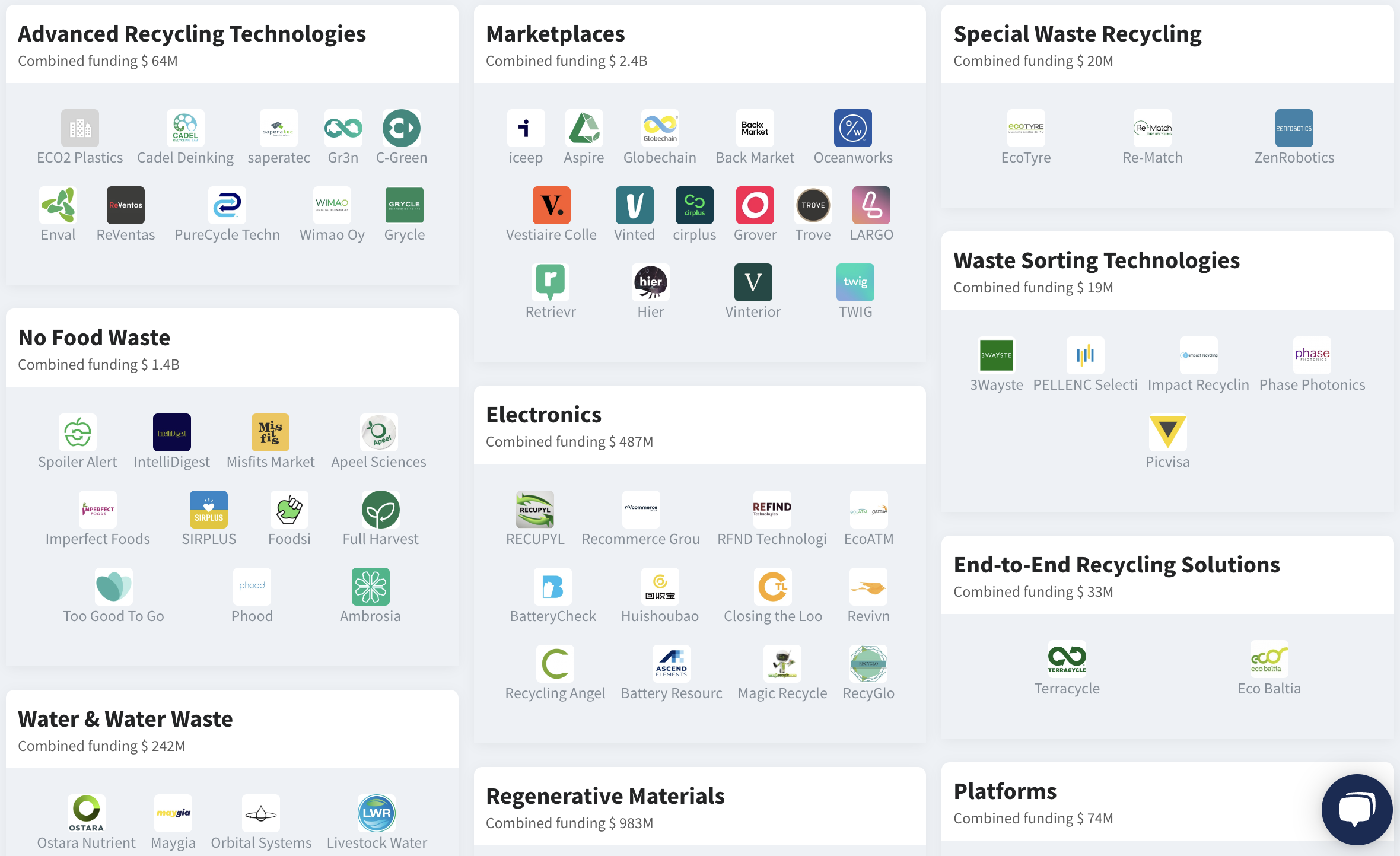Select the Grycle logo icon
Viewport: 1400px width, 856px height.
405,205
